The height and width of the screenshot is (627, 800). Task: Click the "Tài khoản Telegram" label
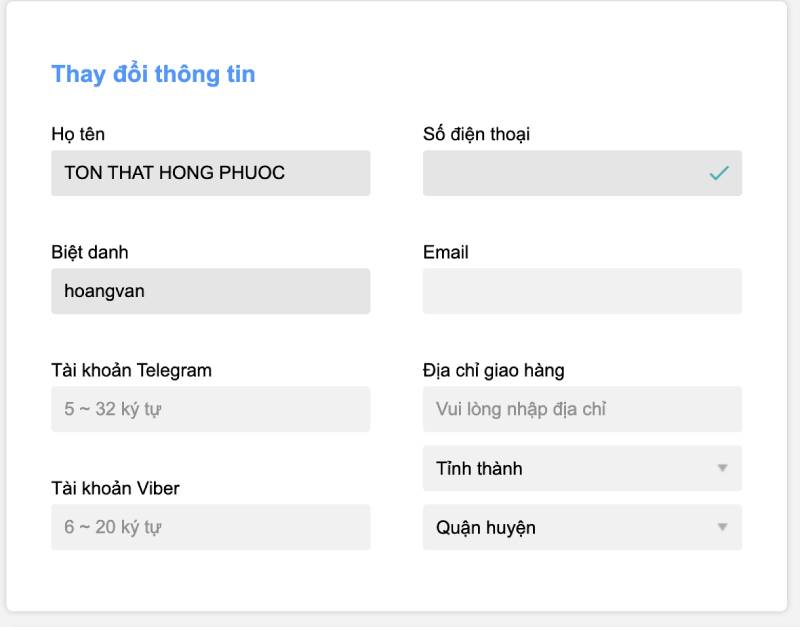(131, 370)
